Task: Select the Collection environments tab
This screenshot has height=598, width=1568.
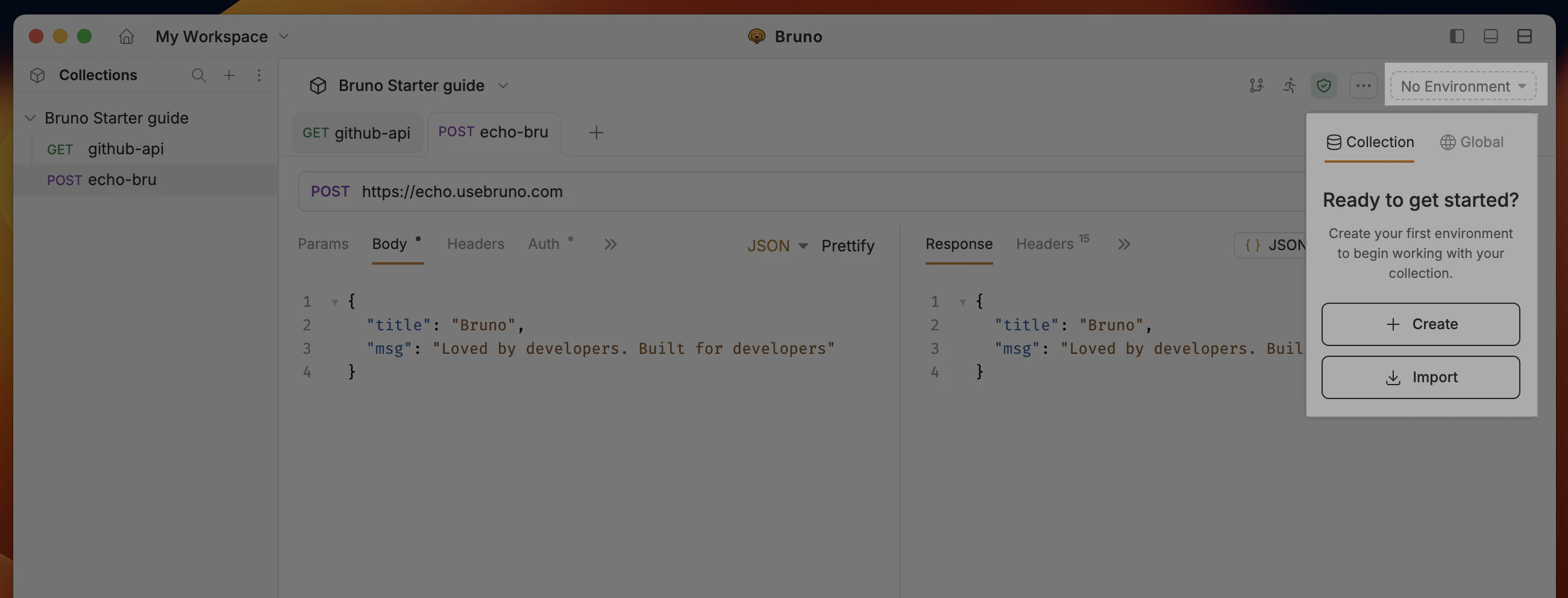Action: (1370, 142)
